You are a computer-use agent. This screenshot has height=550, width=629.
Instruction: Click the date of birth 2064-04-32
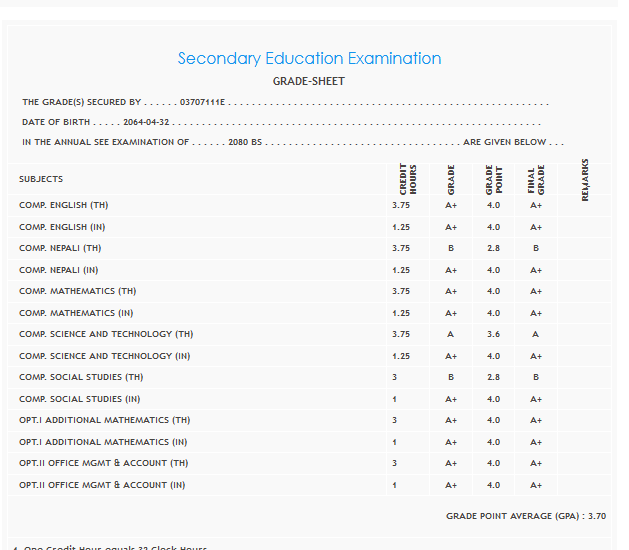147,122
